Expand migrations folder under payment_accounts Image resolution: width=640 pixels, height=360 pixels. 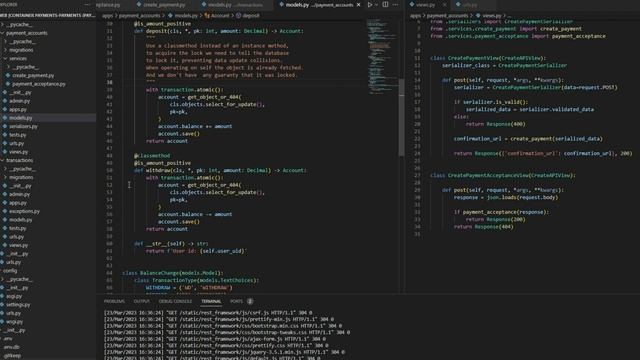[x=6, y=50]
